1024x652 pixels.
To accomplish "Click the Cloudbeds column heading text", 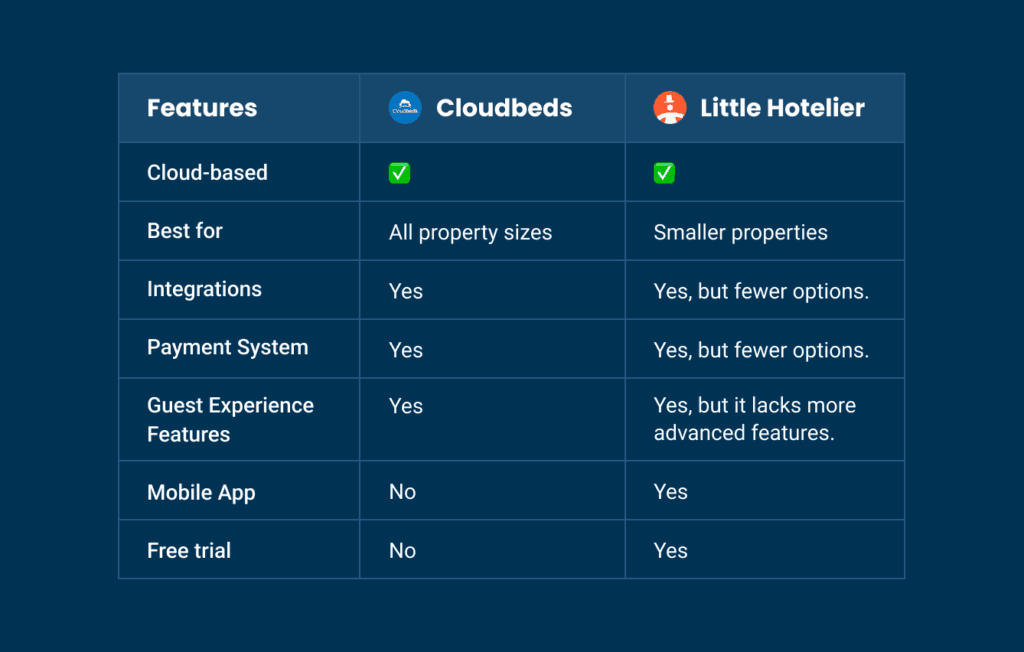I will pos(504,108).
